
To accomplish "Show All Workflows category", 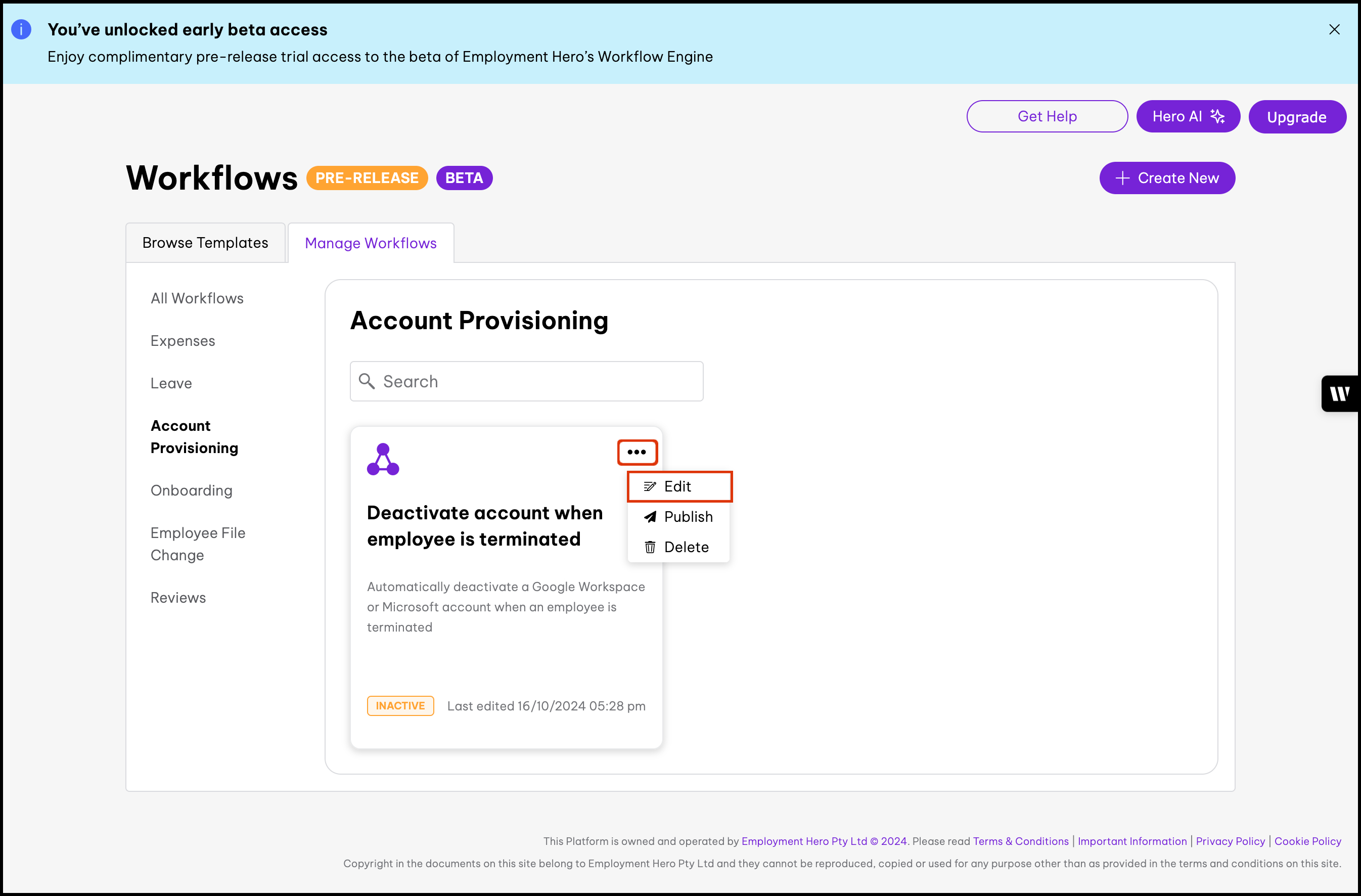I will [197, 298].
